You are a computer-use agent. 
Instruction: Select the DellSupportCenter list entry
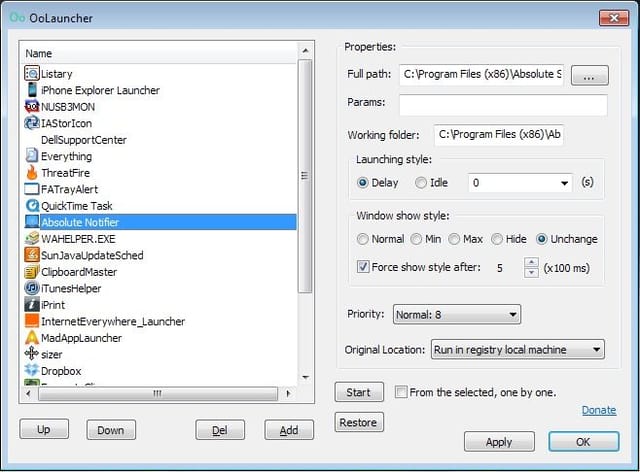[84, 140]
